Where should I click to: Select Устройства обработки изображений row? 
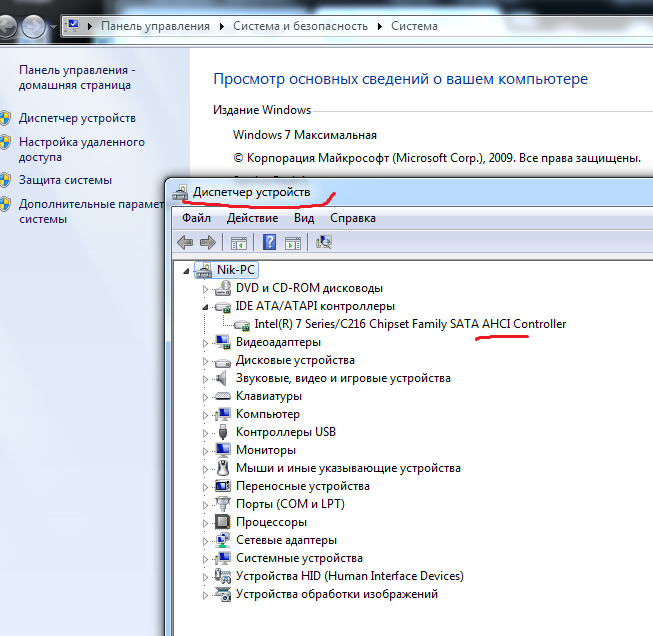[336, 594]
